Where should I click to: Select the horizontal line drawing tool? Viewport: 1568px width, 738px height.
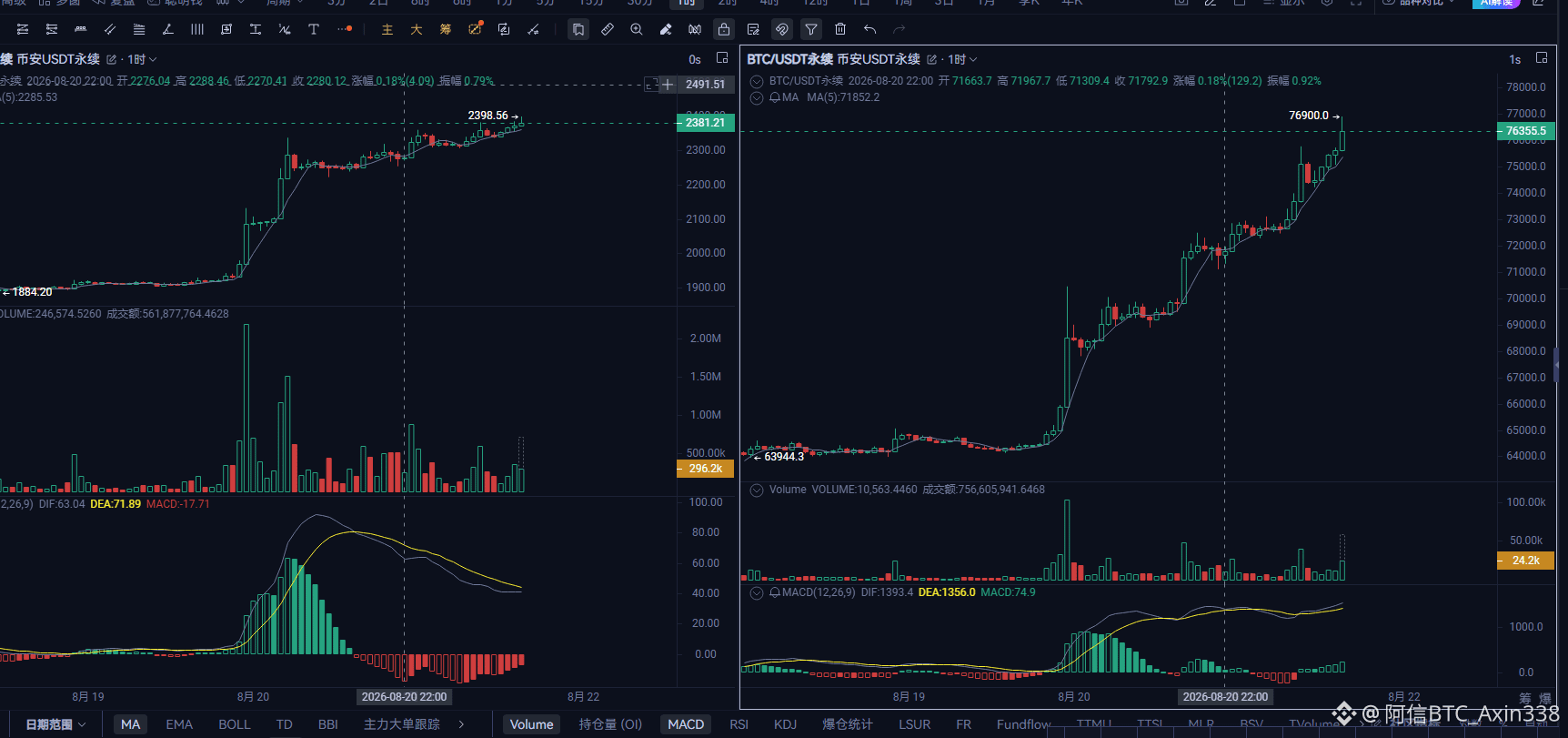(80, 29)
